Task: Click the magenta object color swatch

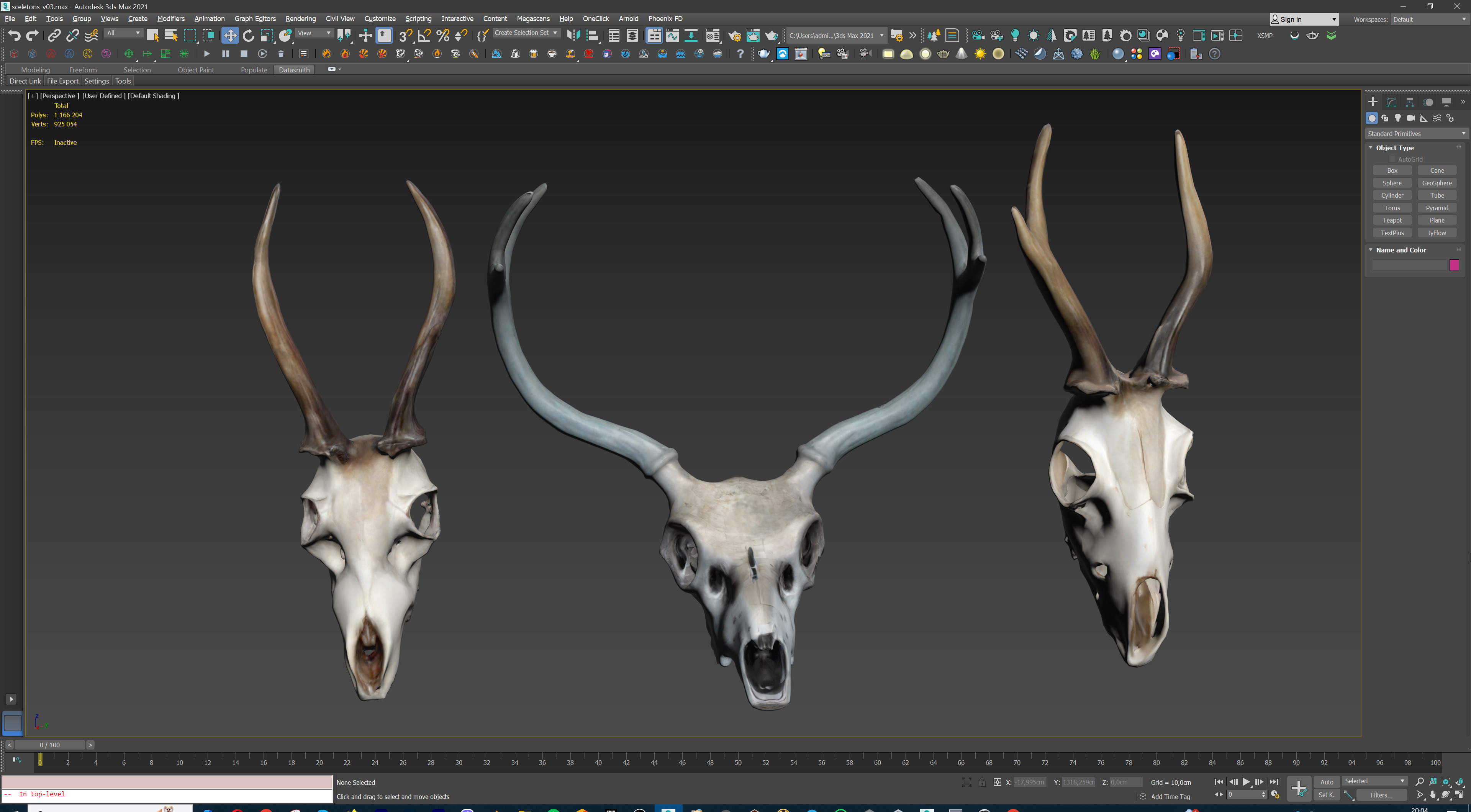Action: tap(1454, 265)
